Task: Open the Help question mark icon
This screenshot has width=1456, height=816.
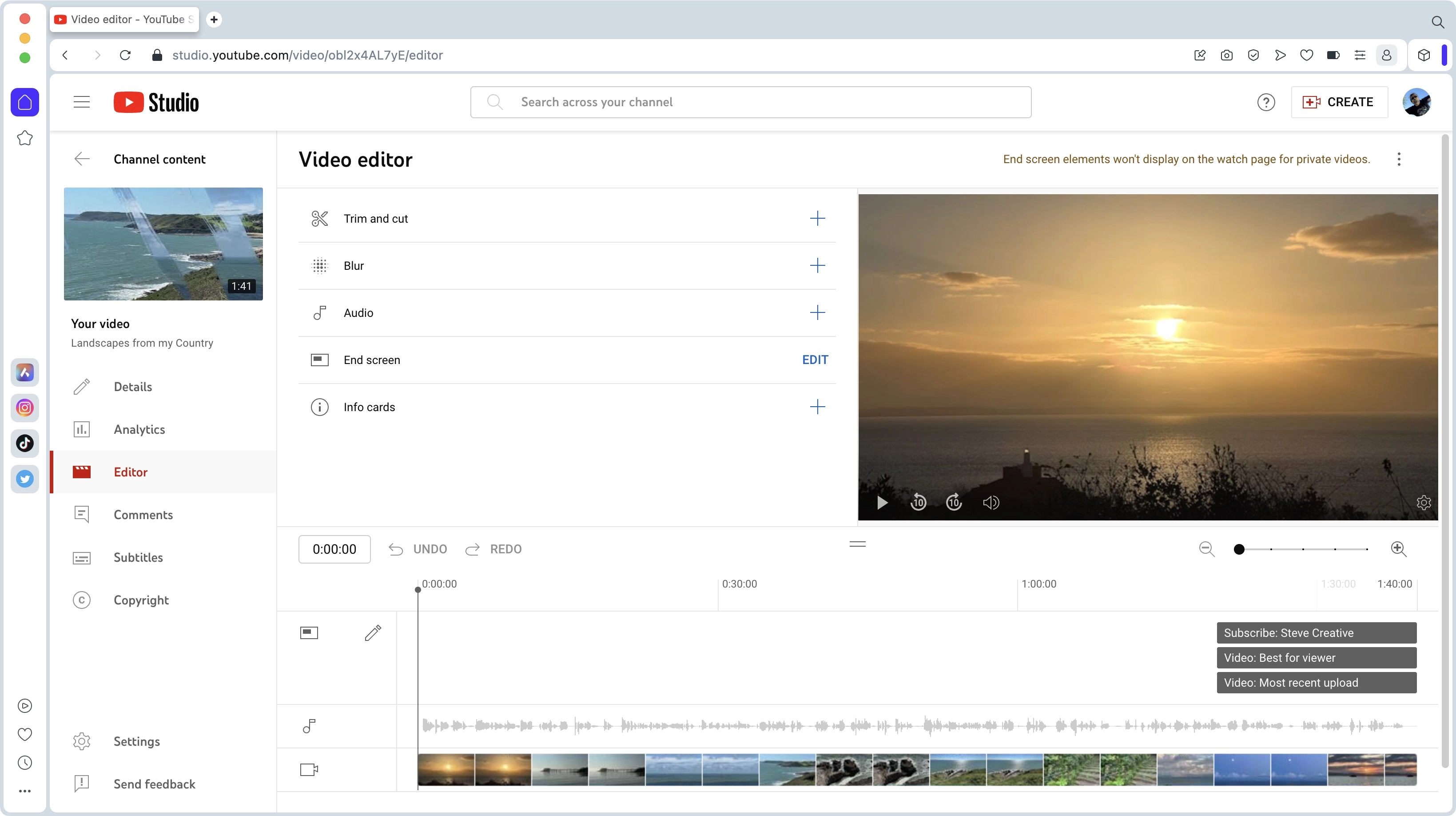Action: click(1265, 102)
